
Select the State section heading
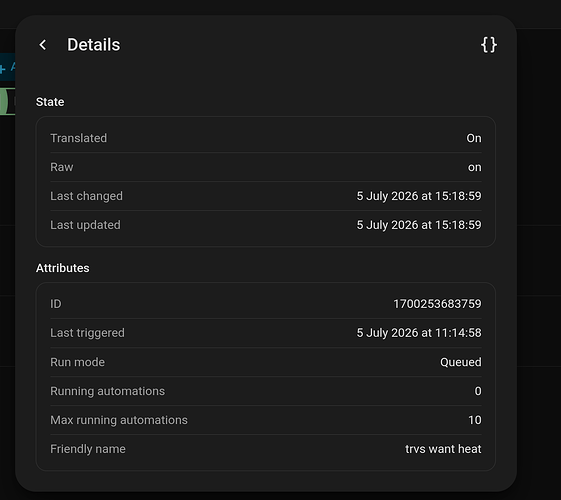pos(50,102)
